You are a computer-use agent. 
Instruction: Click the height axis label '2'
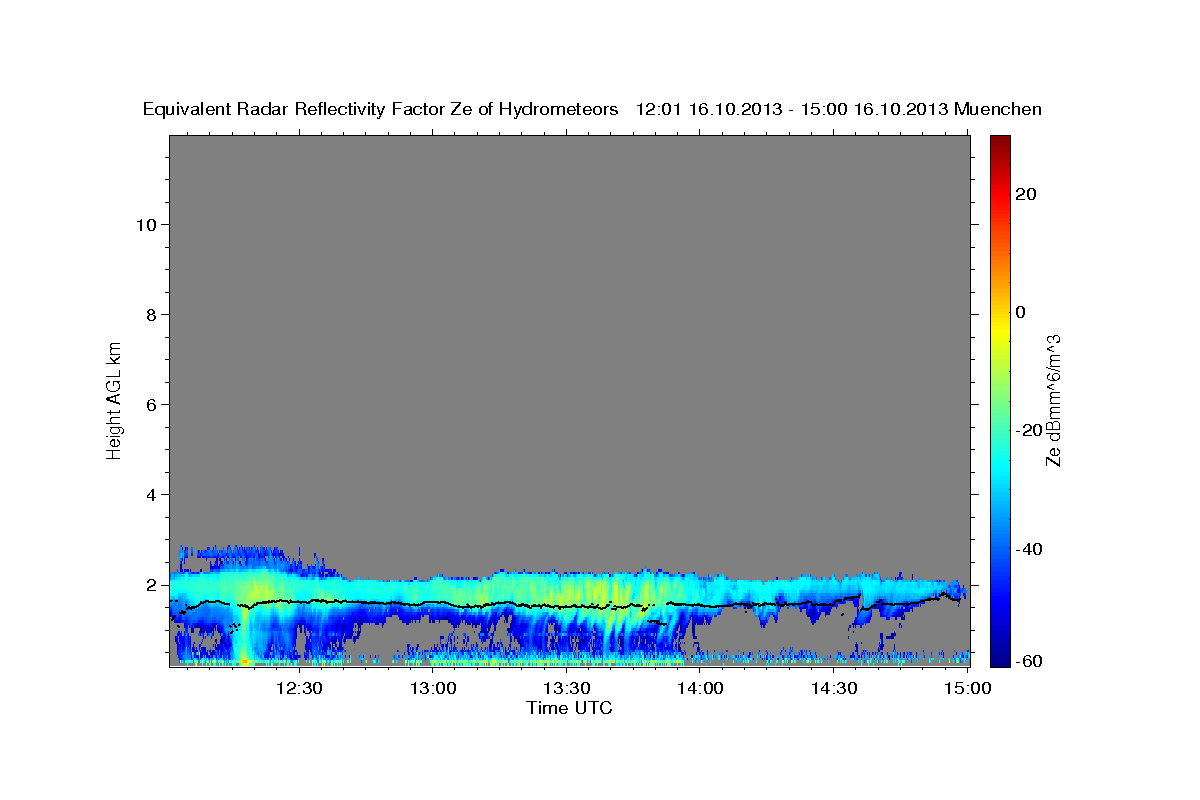click(x=151, y=584)
